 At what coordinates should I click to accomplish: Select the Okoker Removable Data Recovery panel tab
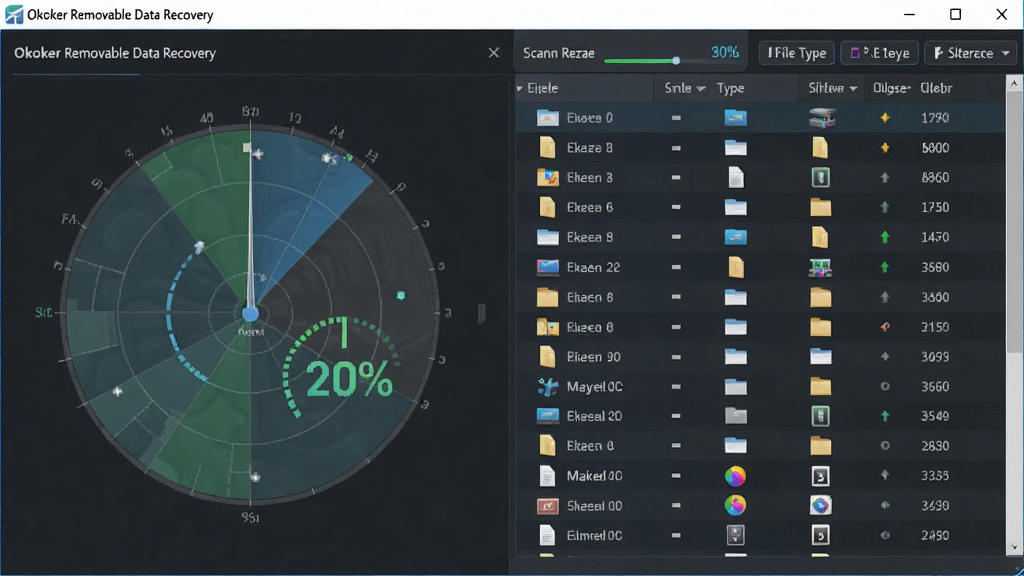point(115,53)
